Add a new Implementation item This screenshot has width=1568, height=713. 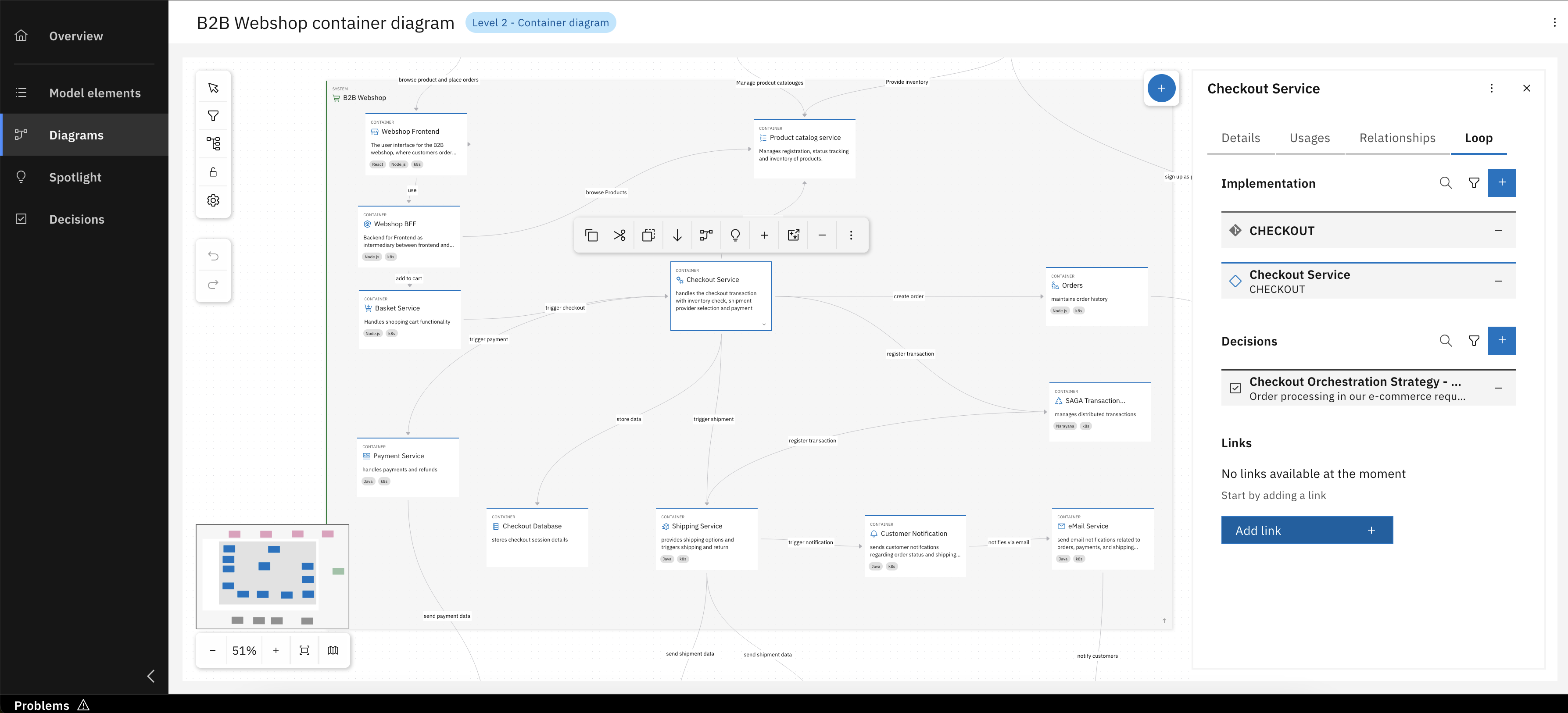click(x=1501, y=183)
